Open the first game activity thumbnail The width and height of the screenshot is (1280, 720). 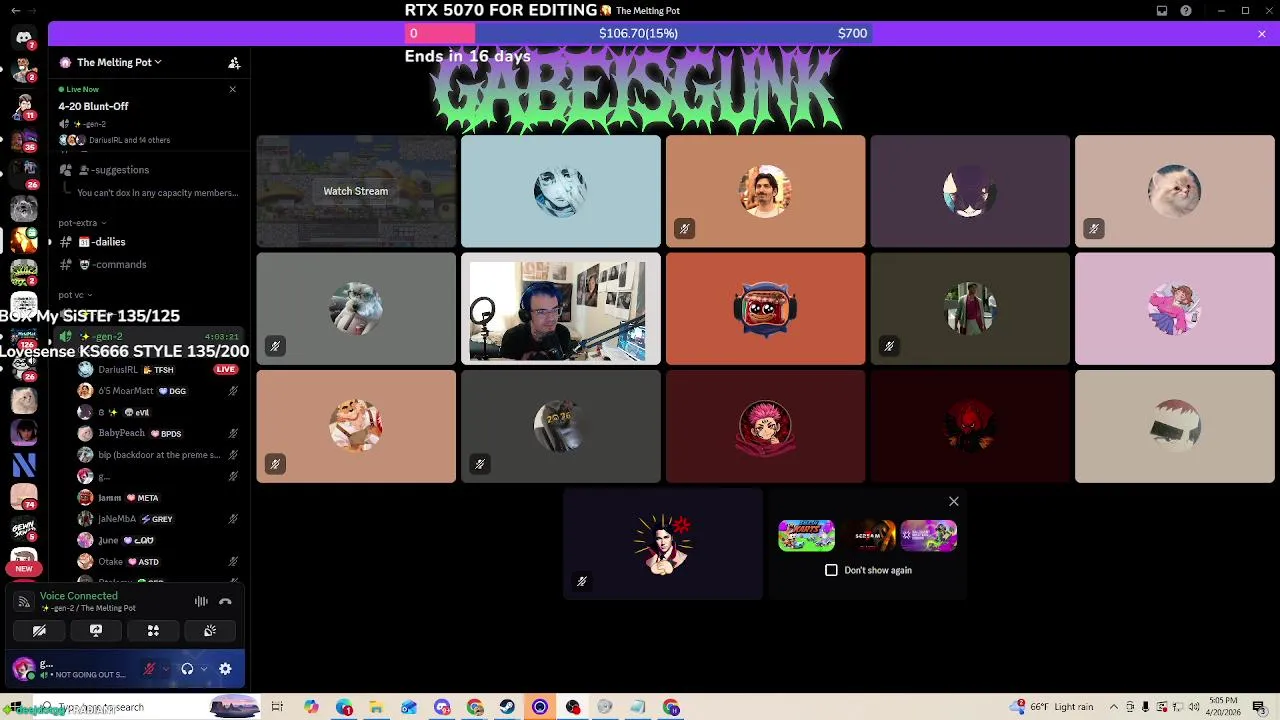pyautogui.click(x=807, y=536)
